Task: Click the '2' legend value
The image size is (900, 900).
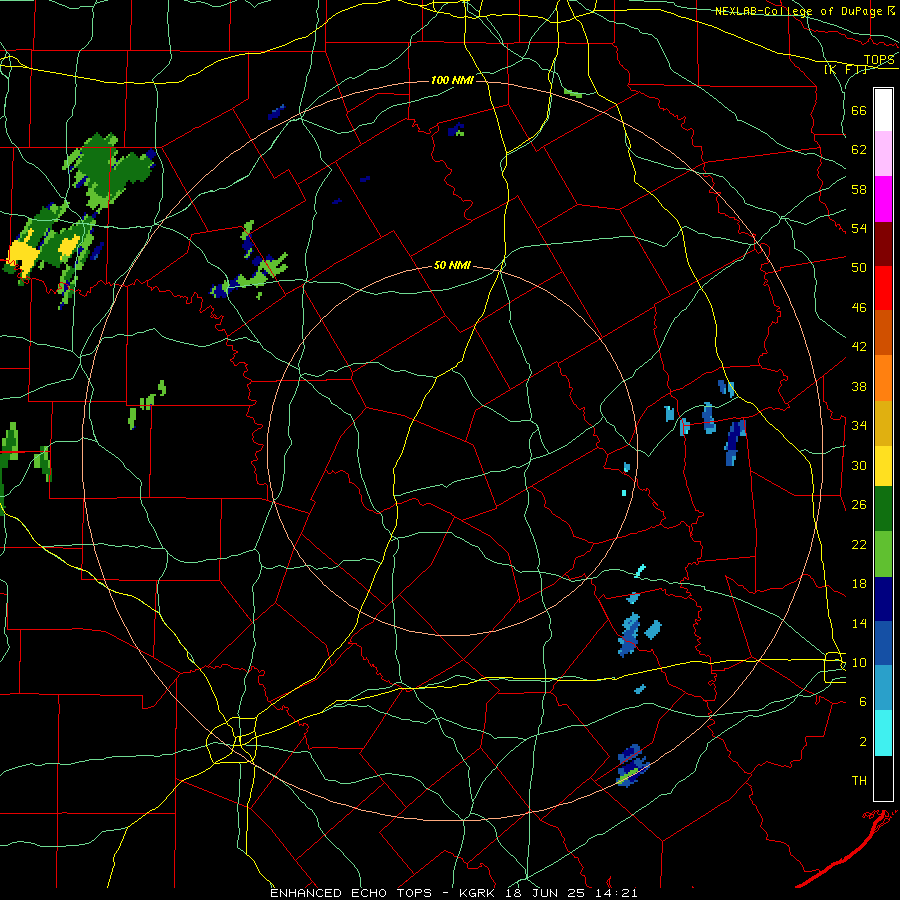Action: tap(863, 741)
